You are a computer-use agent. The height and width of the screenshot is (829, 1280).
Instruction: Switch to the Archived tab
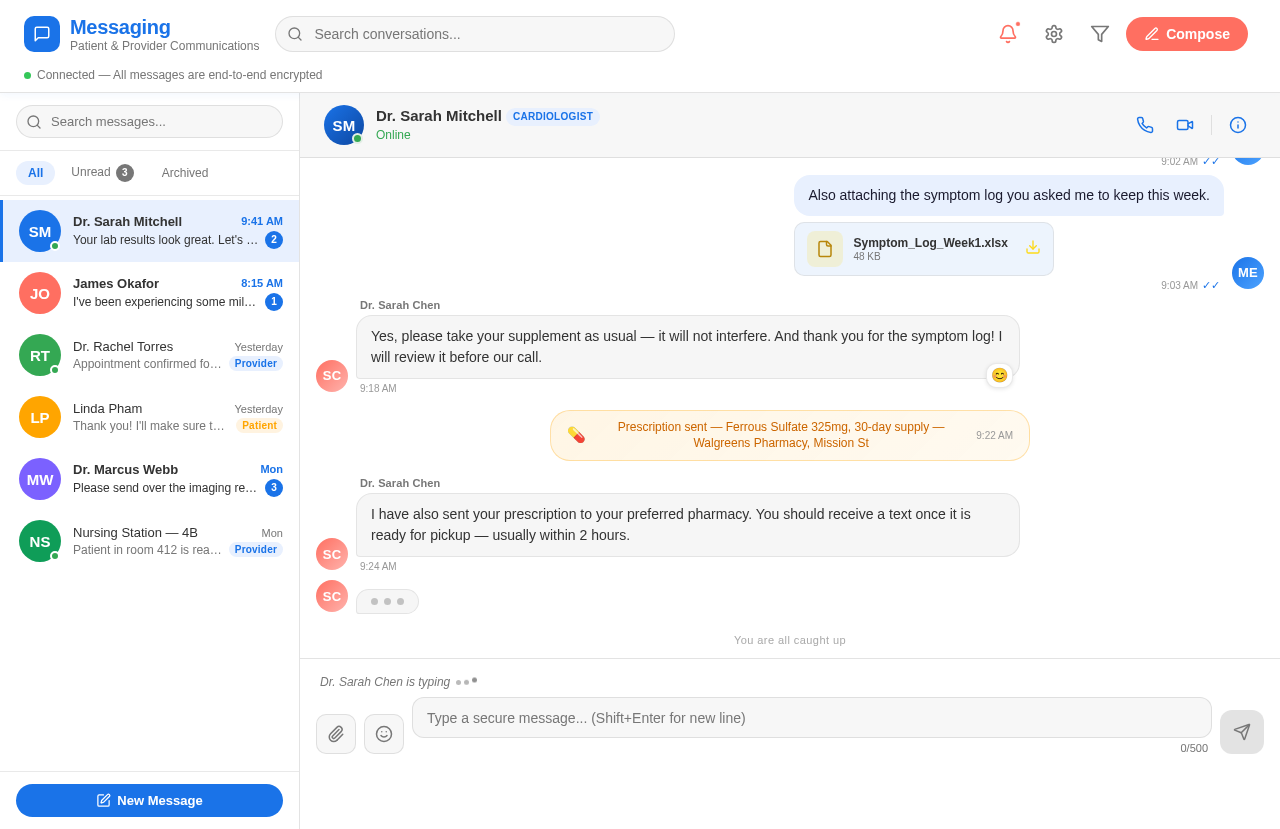point(185,173)
